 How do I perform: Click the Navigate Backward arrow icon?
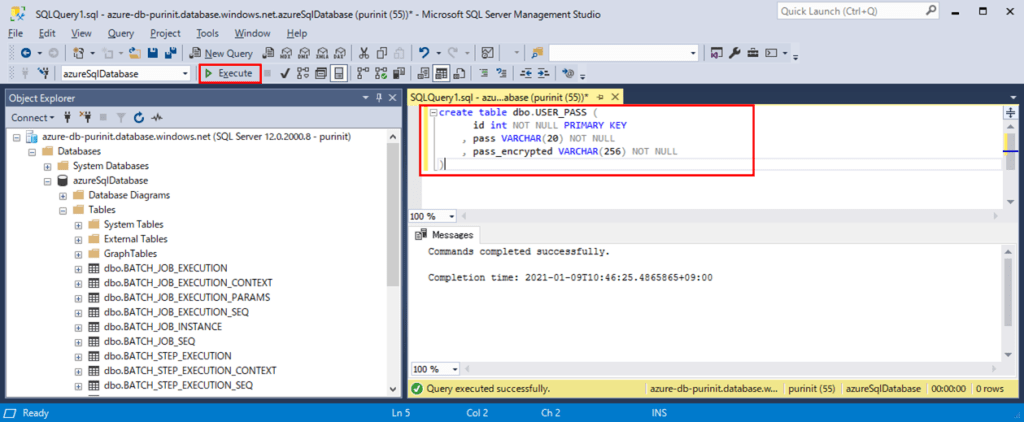click(25, 54)
